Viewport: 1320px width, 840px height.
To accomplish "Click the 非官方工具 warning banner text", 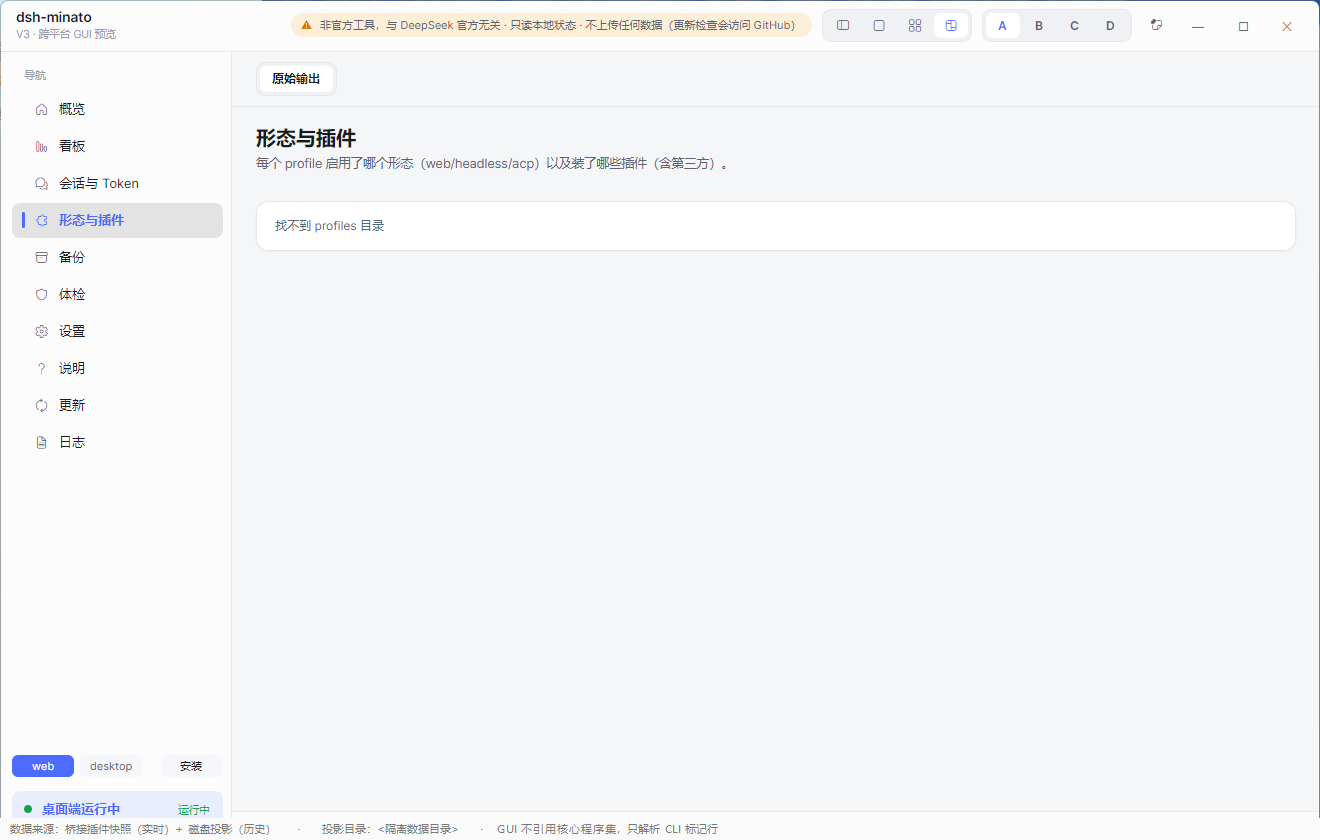I will (x=557, y=25).
